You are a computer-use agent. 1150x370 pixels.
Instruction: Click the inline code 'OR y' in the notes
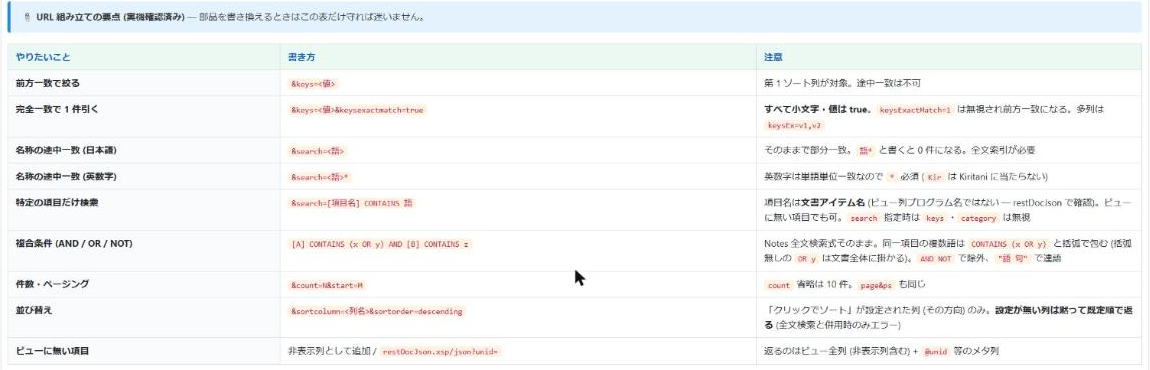807,258
